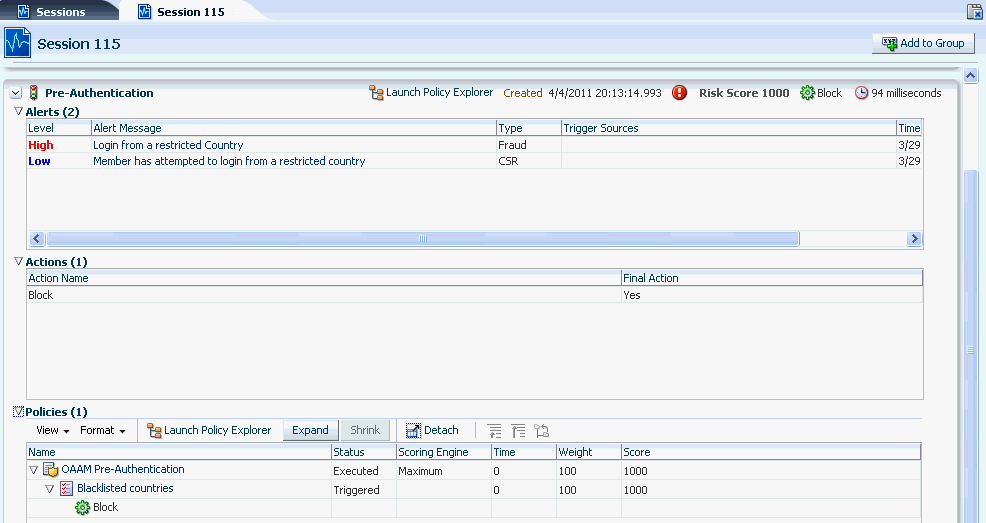
Task: Collapse the OAAM Pre-Authentication tree node
Action: click(34, 470)
